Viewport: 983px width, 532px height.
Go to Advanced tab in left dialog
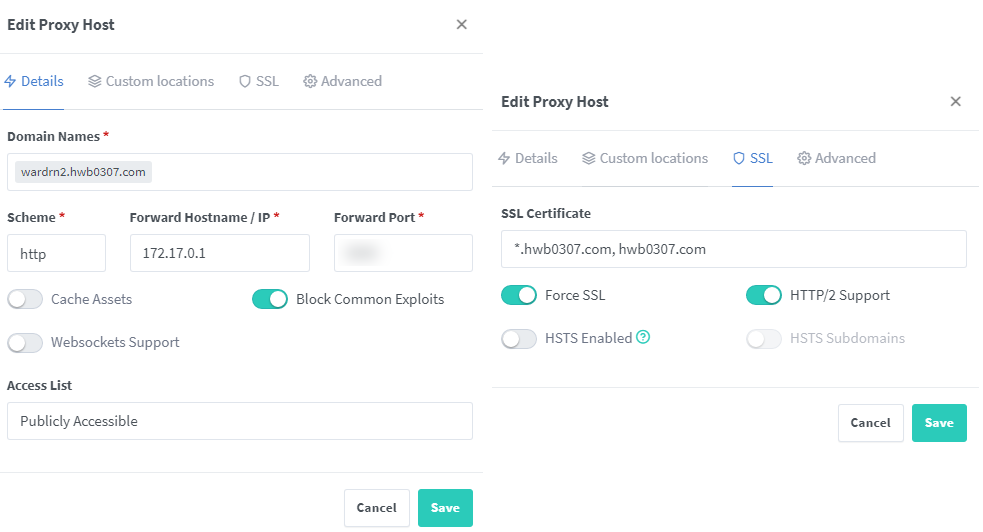[x=342, y=81]
